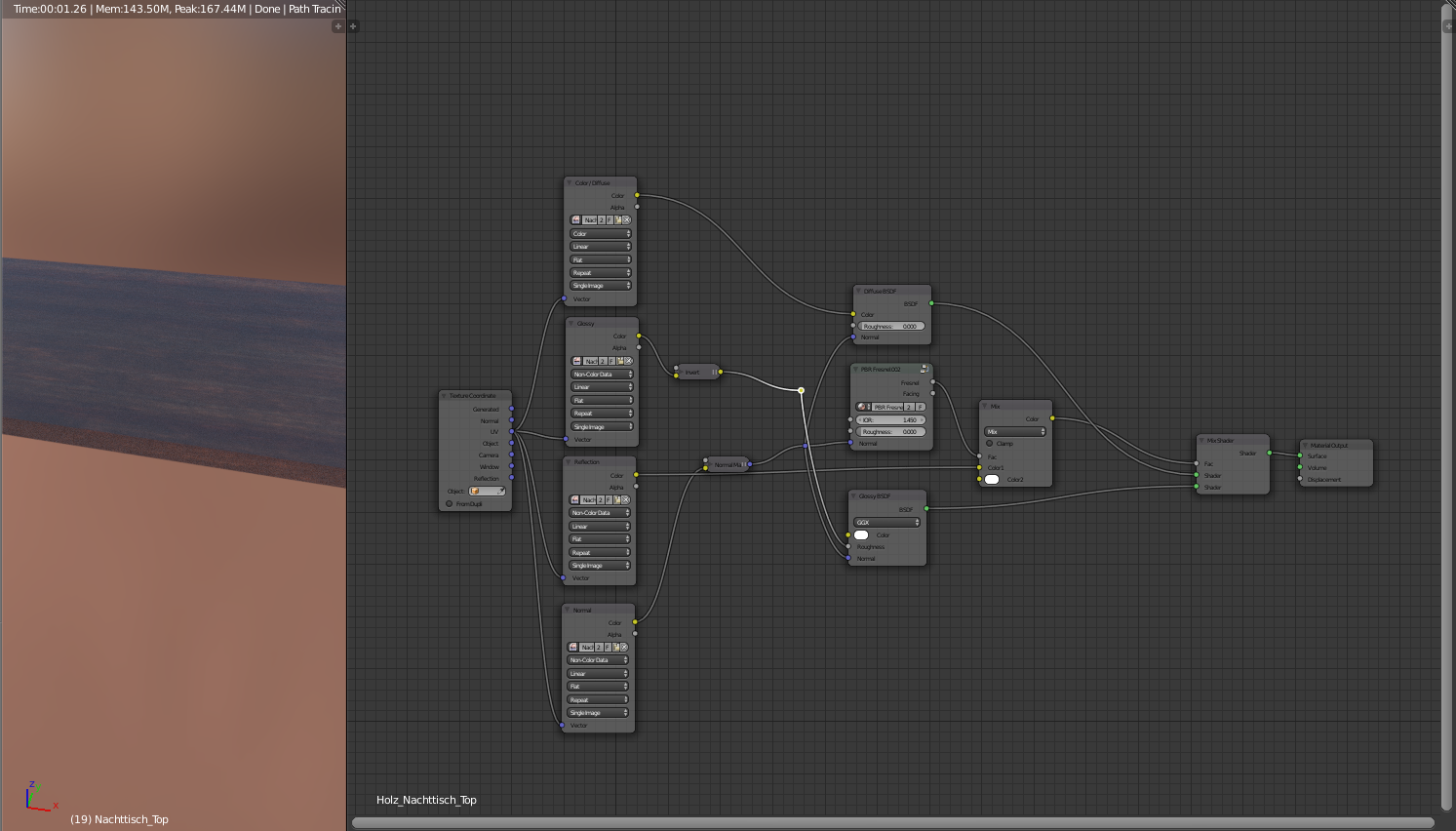Image resolution: width=1456 pixels, height=831 pixels.
Task: Click image browse icon in Color/Diffuse node
Action: click(x=575, y=219)
